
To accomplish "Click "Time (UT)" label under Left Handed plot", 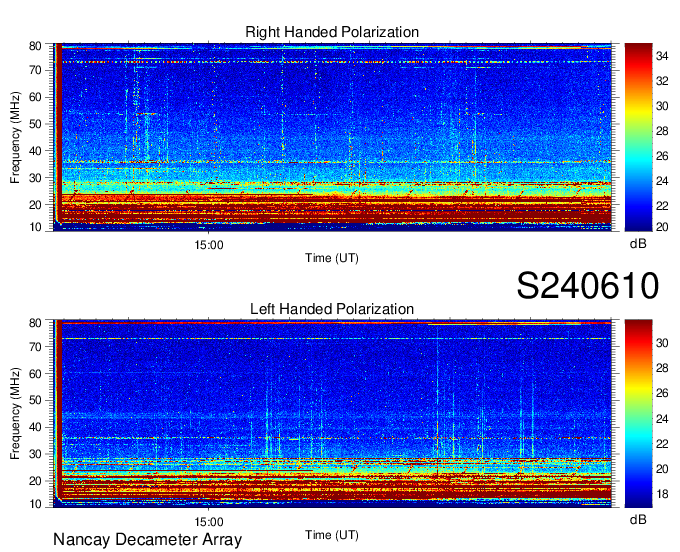I will tap(332, 535).
